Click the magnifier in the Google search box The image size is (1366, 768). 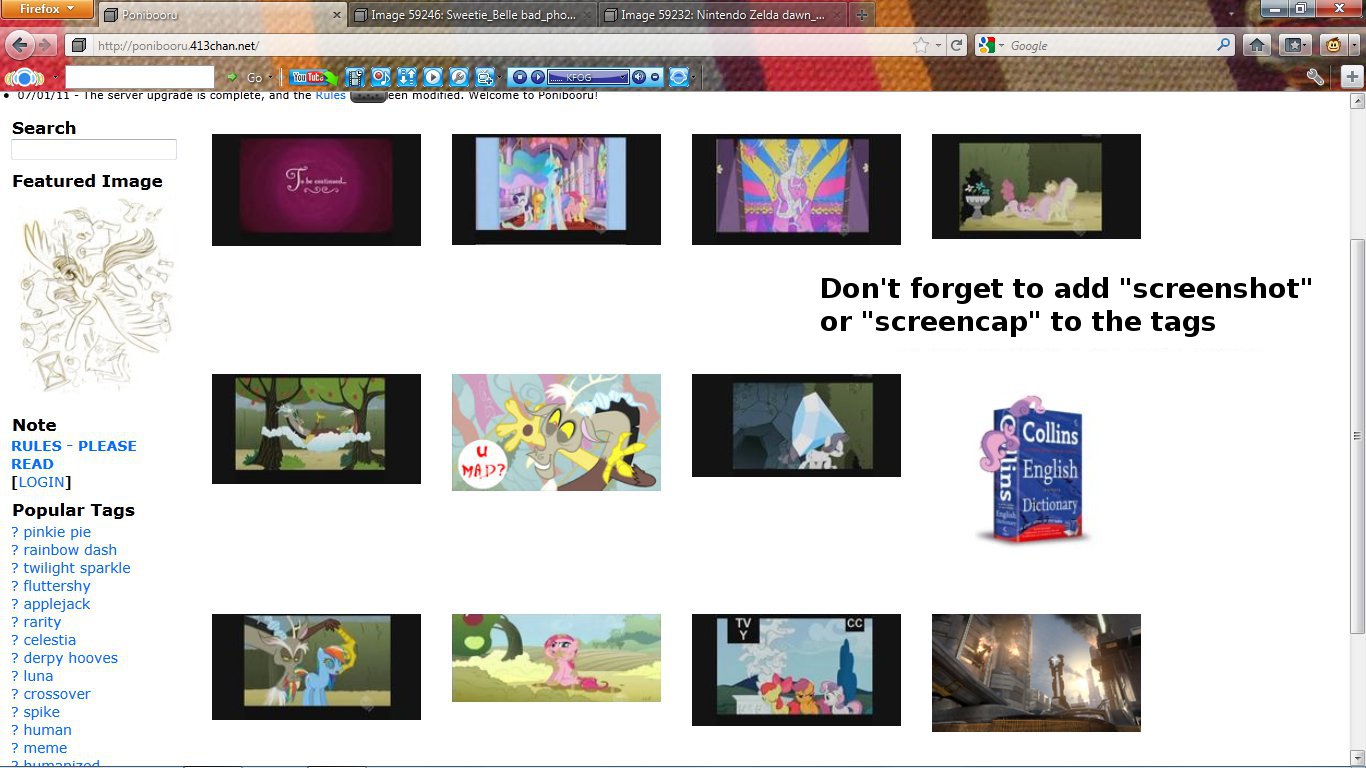[x=1224, y=46]
